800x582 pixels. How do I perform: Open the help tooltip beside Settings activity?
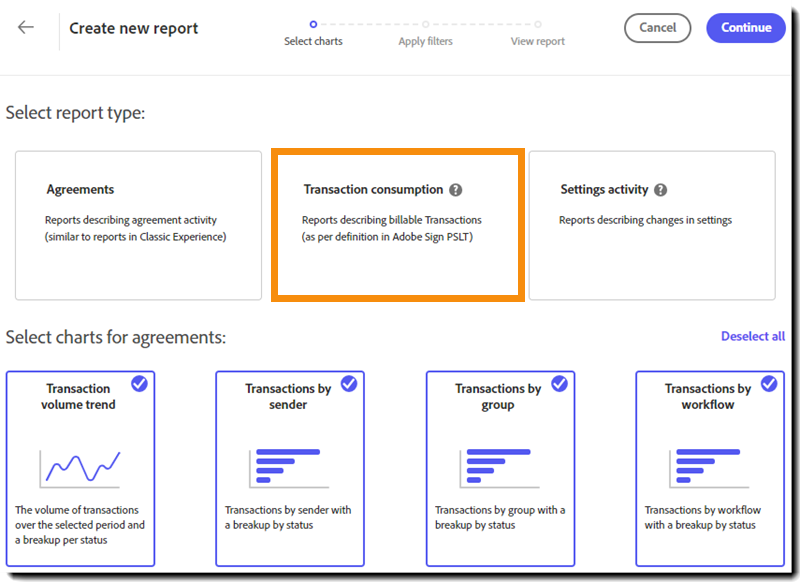click(659, 188)
